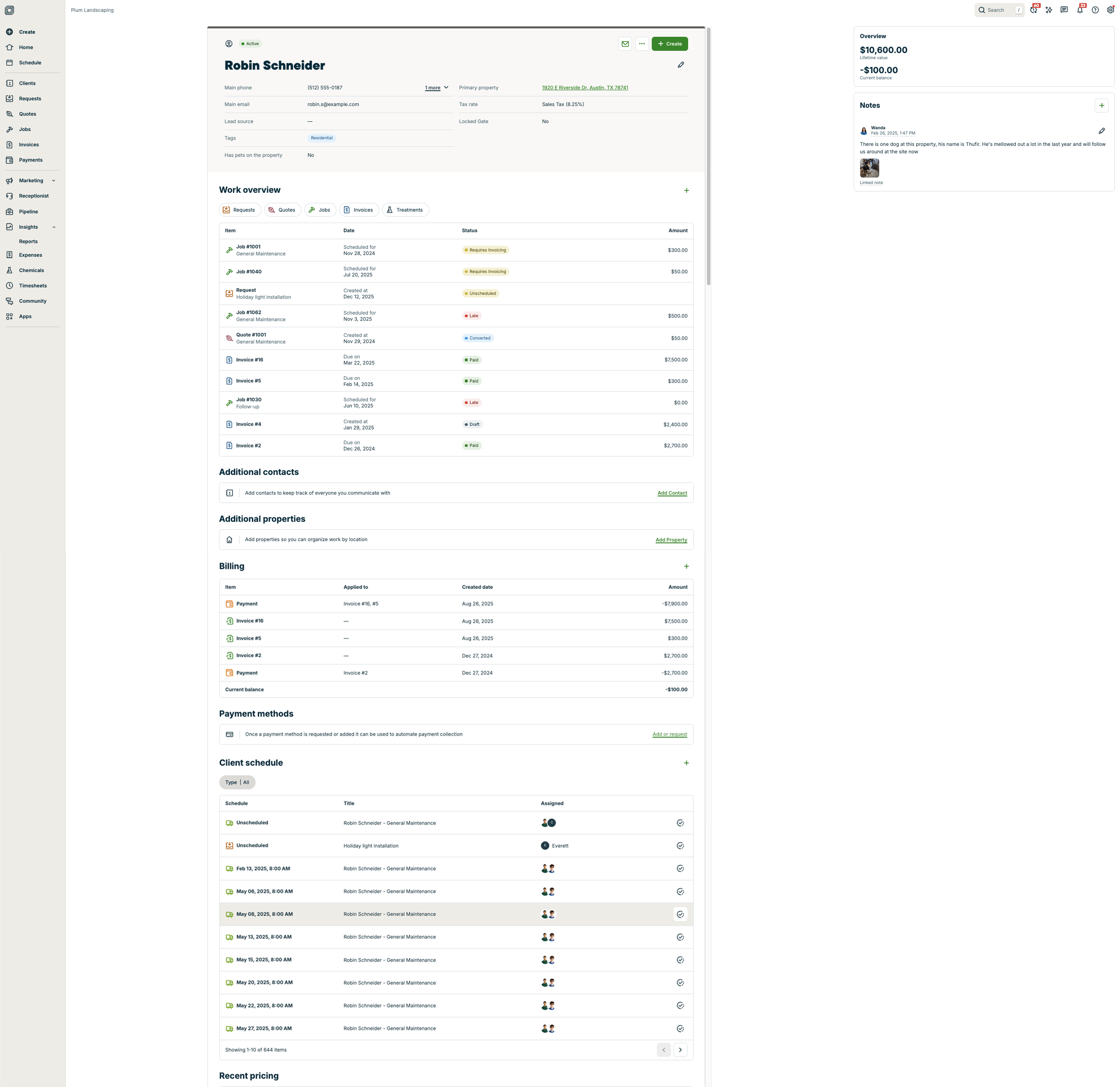This screenshot has width=1120, height=1087.
Task: Add a new note with plus icon
Action: click(x=1101, y=106)
